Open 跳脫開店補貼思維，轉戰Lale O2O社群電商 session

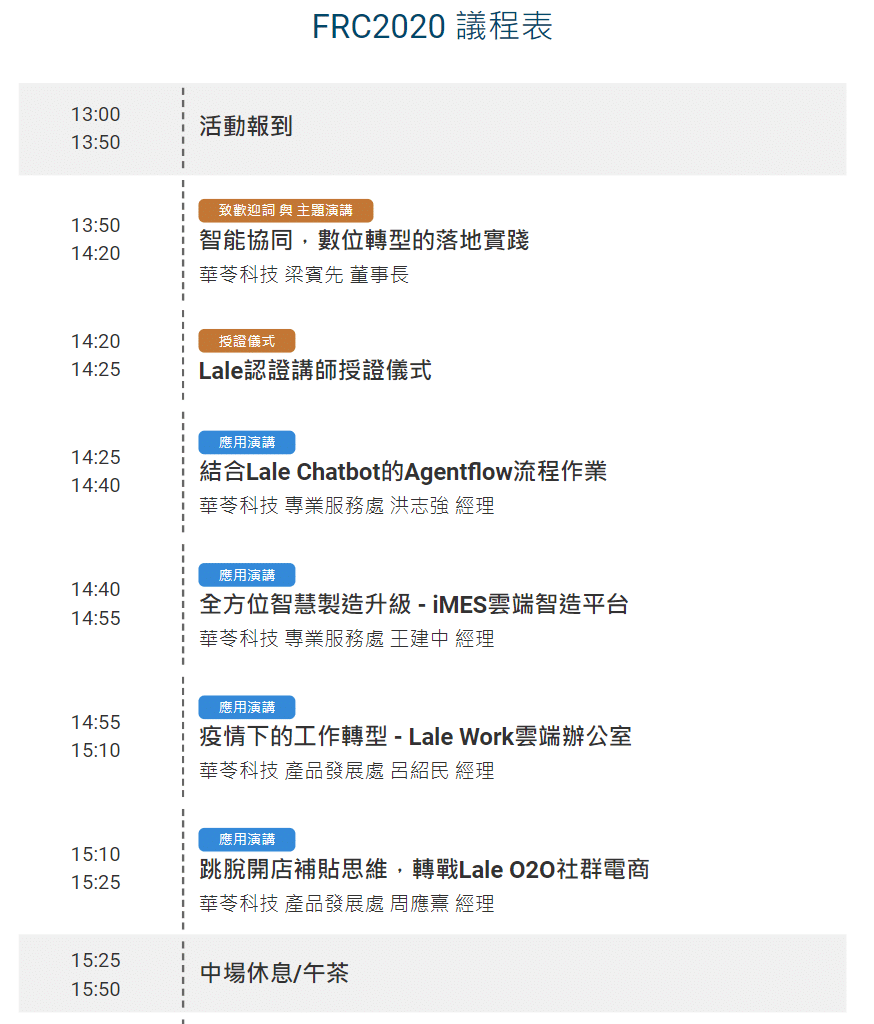pos(424,869)
